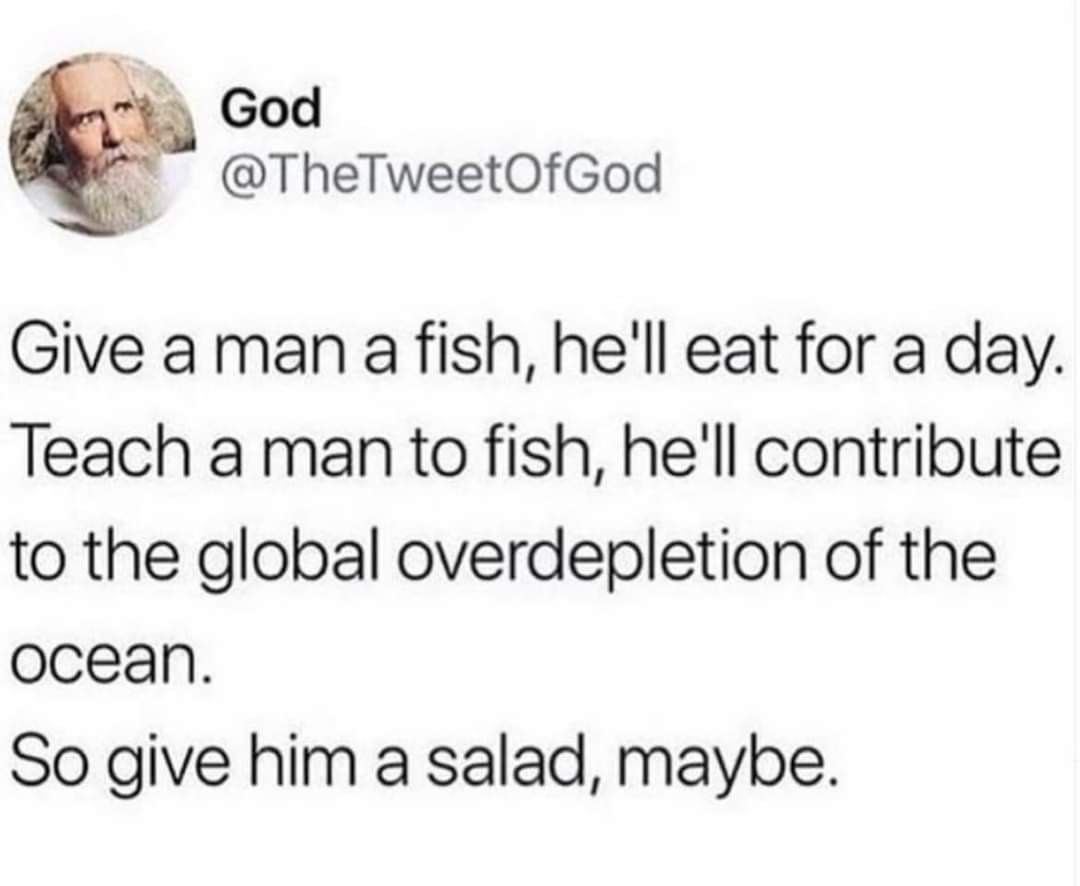Open the God profile avatar picture
Viewport: 1080px width, 886px height.
[102, 144]
